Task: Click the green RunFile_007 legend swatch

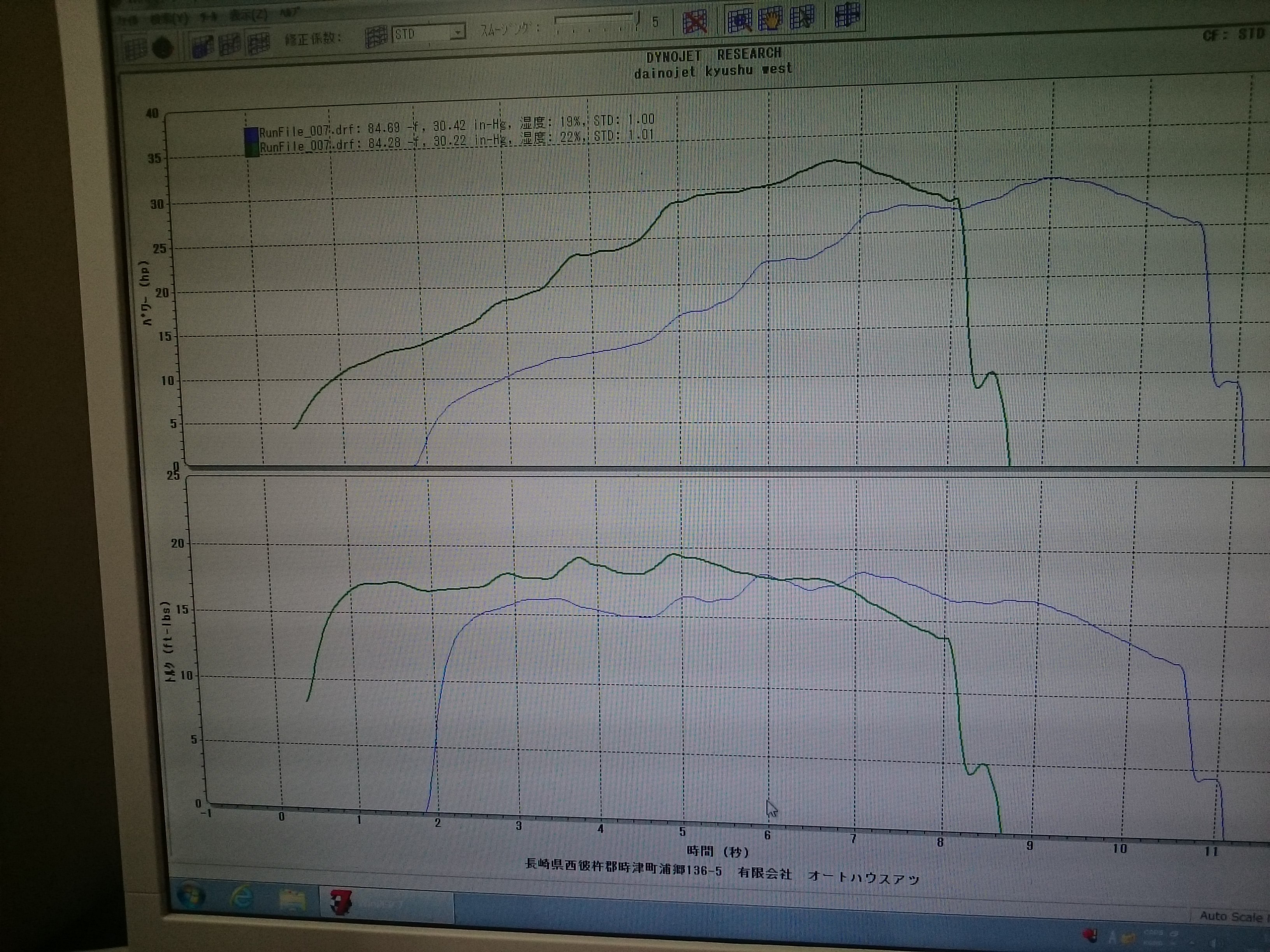Action: tap(251, 149)
